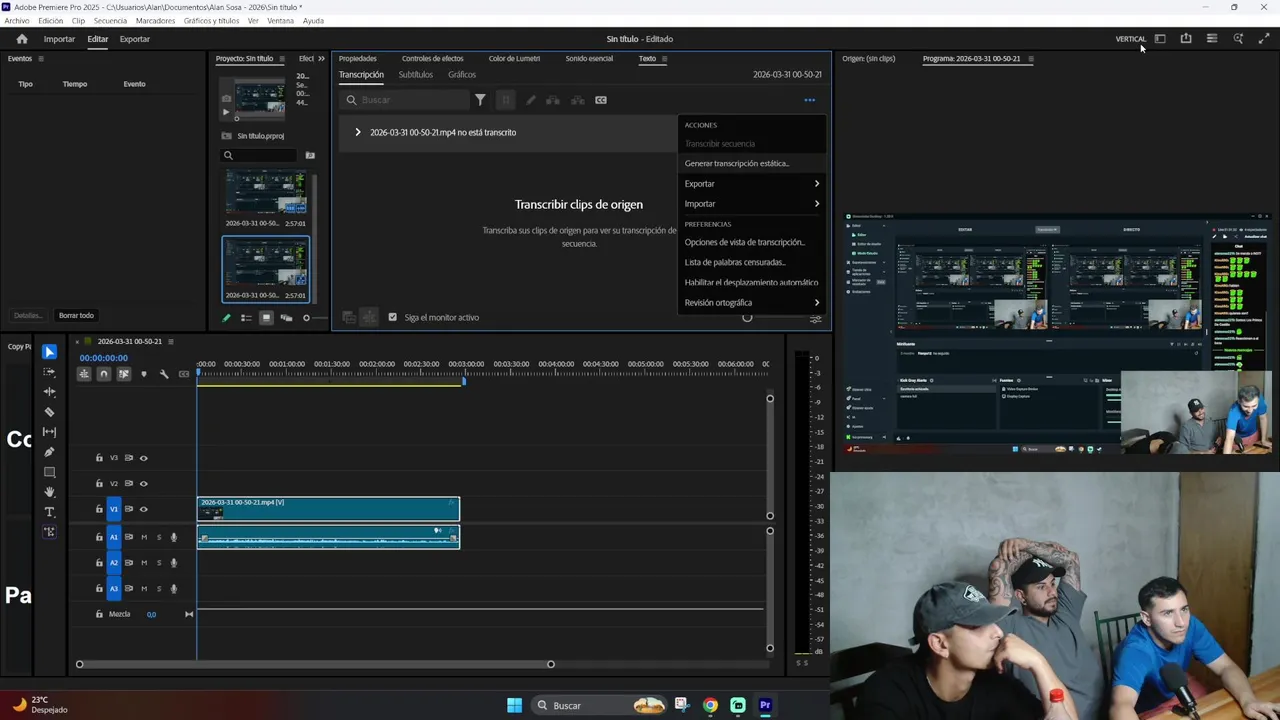Select the Slip tool

(x=49, y=432)
